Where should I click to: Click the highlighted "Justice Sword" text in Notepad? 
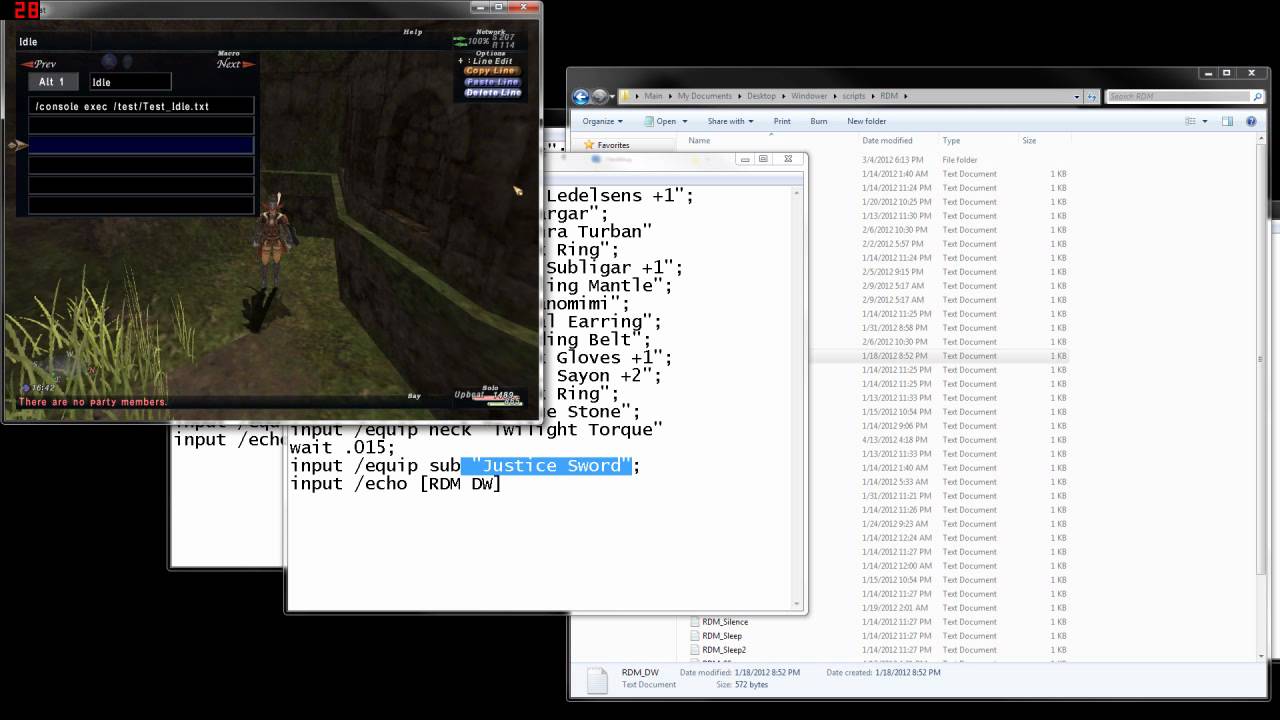(547, 466)
